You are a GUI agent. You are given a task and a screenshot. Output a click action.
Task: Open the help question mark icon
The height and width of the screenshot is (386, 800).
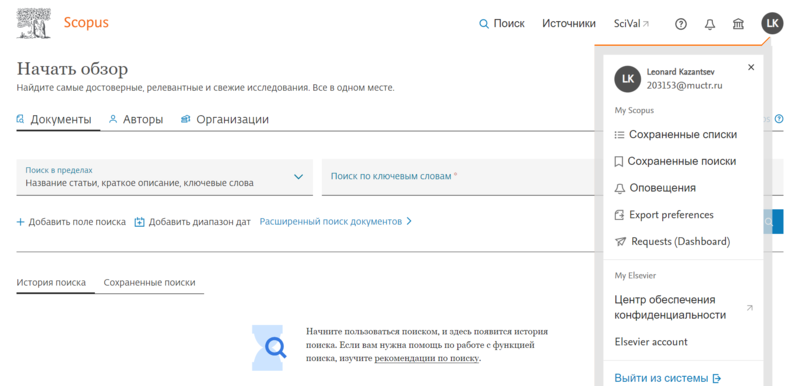[x=681, y=24]
